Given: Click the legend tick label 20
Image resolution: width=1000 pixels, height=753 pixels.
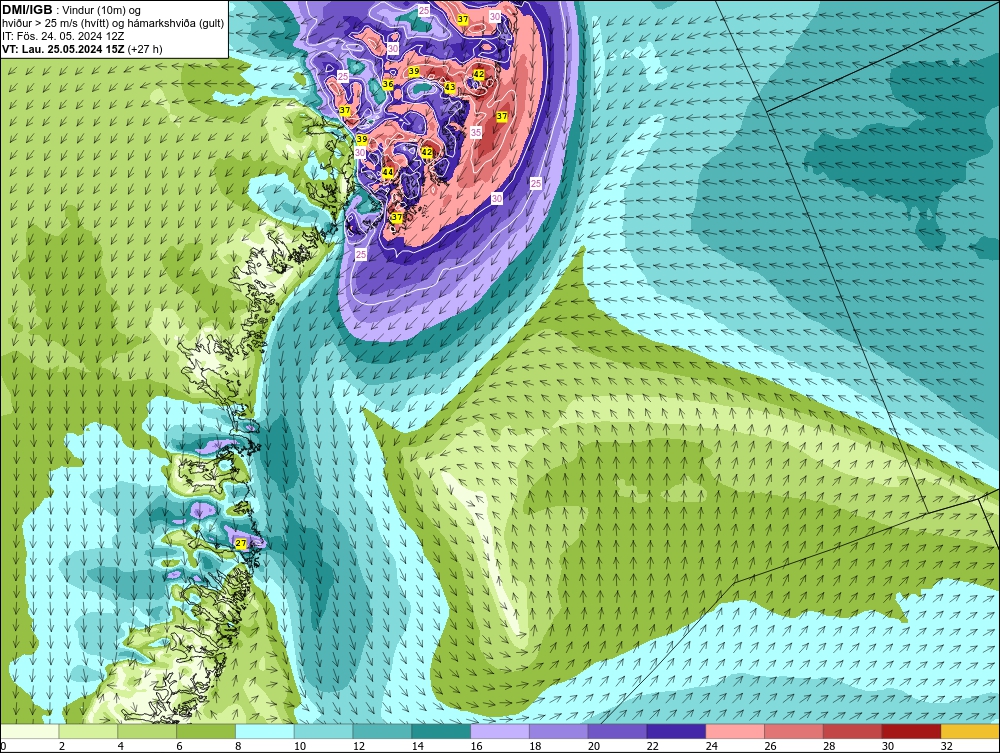Looking at the screenshot, I should tap(594, 746).
